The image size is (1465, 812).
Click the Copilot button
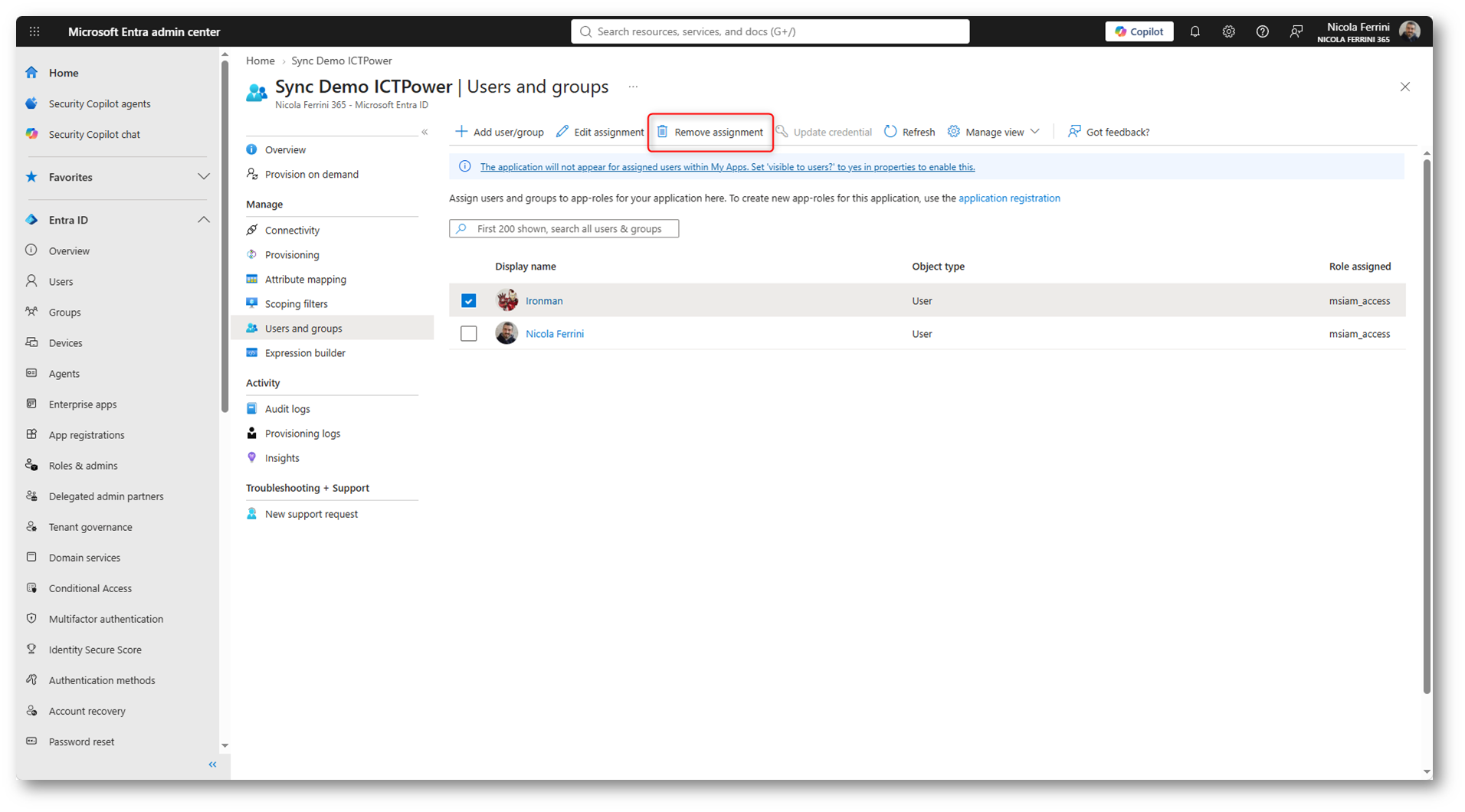click(x=1139, y=31)
